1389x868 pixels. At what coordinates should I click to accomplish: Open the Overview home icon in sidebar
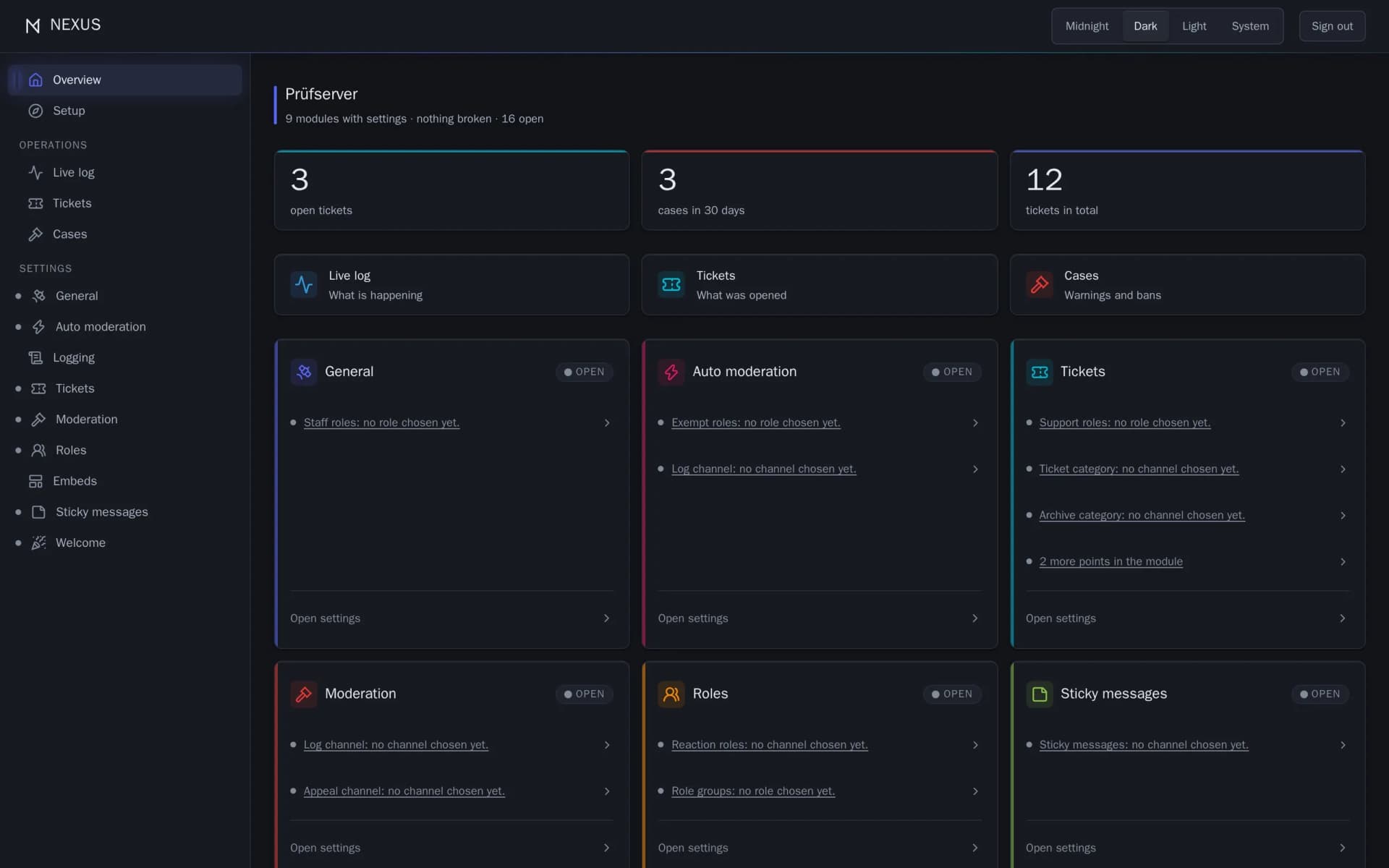[35, 80]
